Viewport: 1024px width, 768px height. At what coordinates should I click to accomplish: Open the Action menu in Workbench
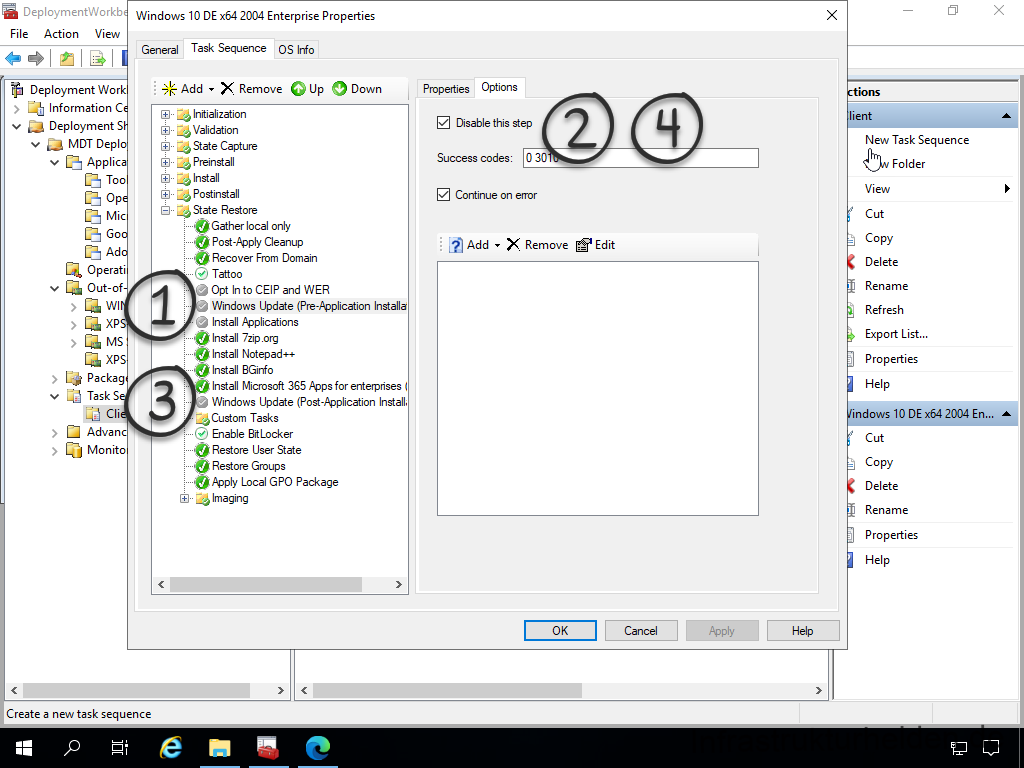(x=61, y=34)
